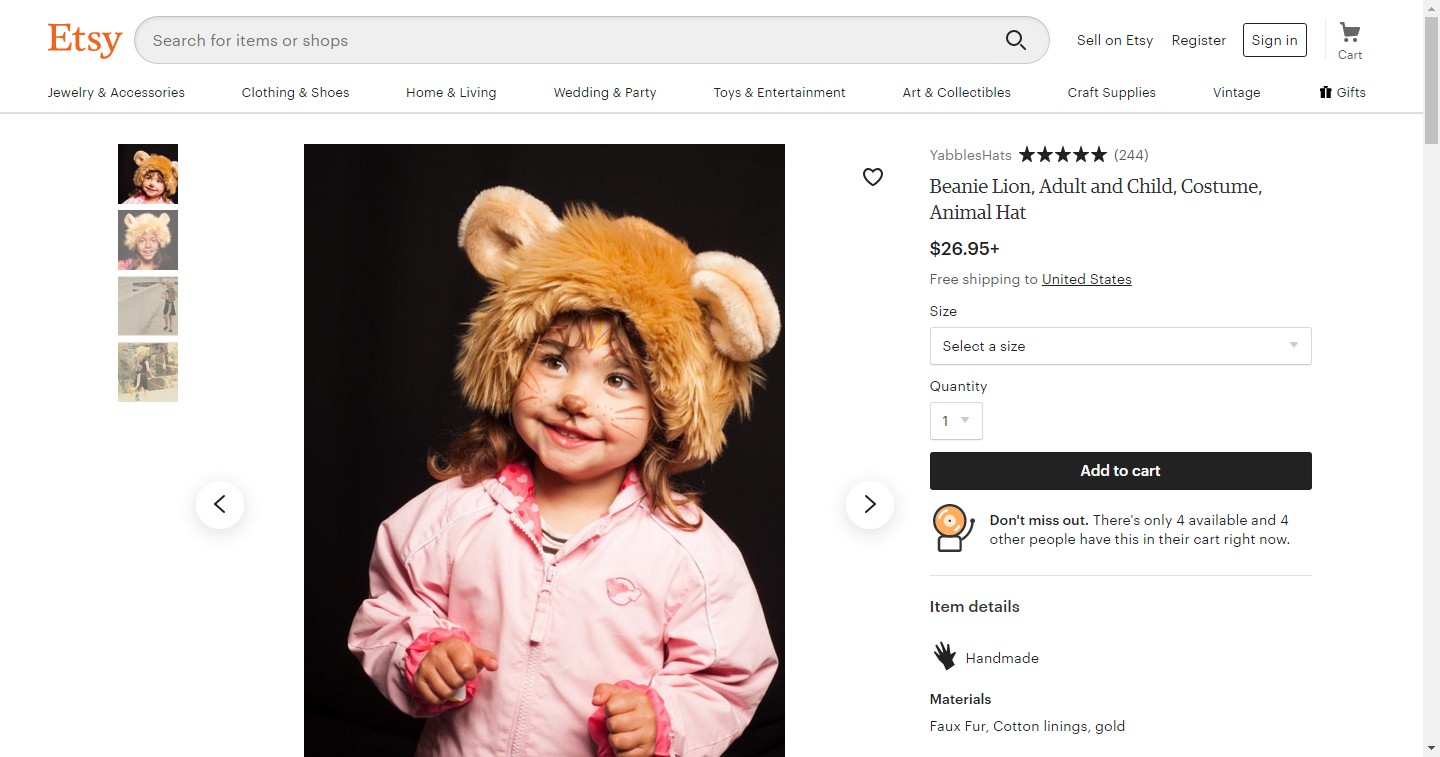Click the search magnifier icon

pos(1015,40)
